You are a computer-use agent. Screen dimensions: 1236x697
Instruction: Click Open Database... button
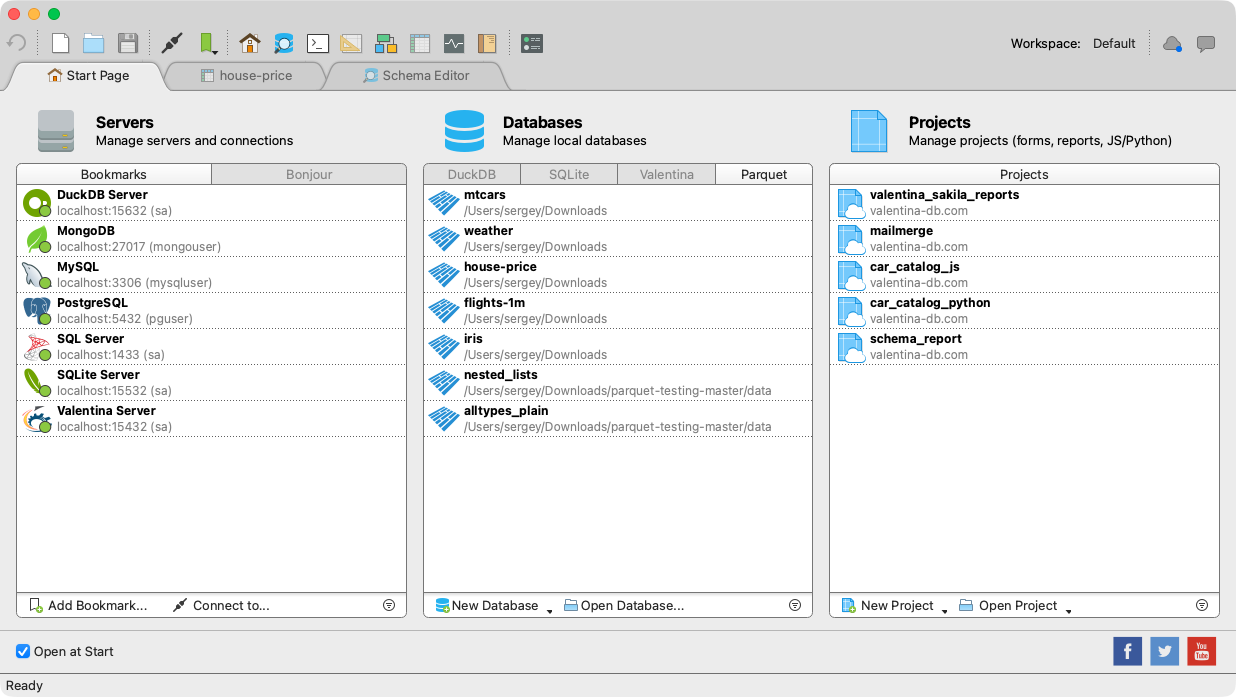(624, 605)
